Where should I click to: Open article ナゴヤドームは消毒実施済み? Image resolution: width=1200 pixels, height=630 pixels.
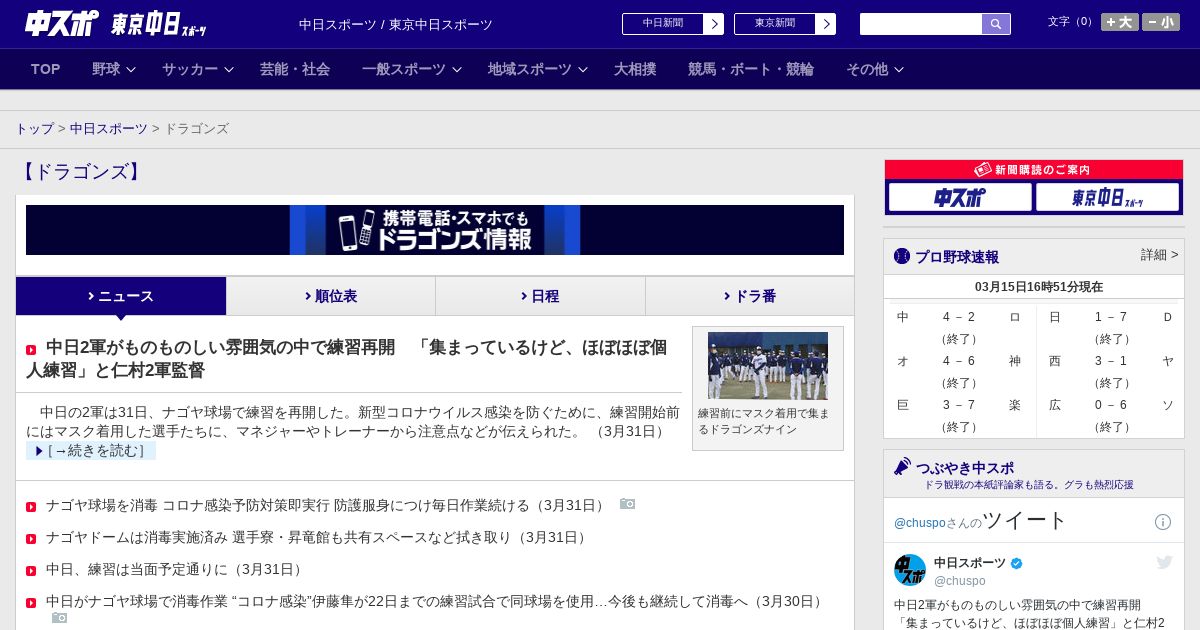pos(318,538)
